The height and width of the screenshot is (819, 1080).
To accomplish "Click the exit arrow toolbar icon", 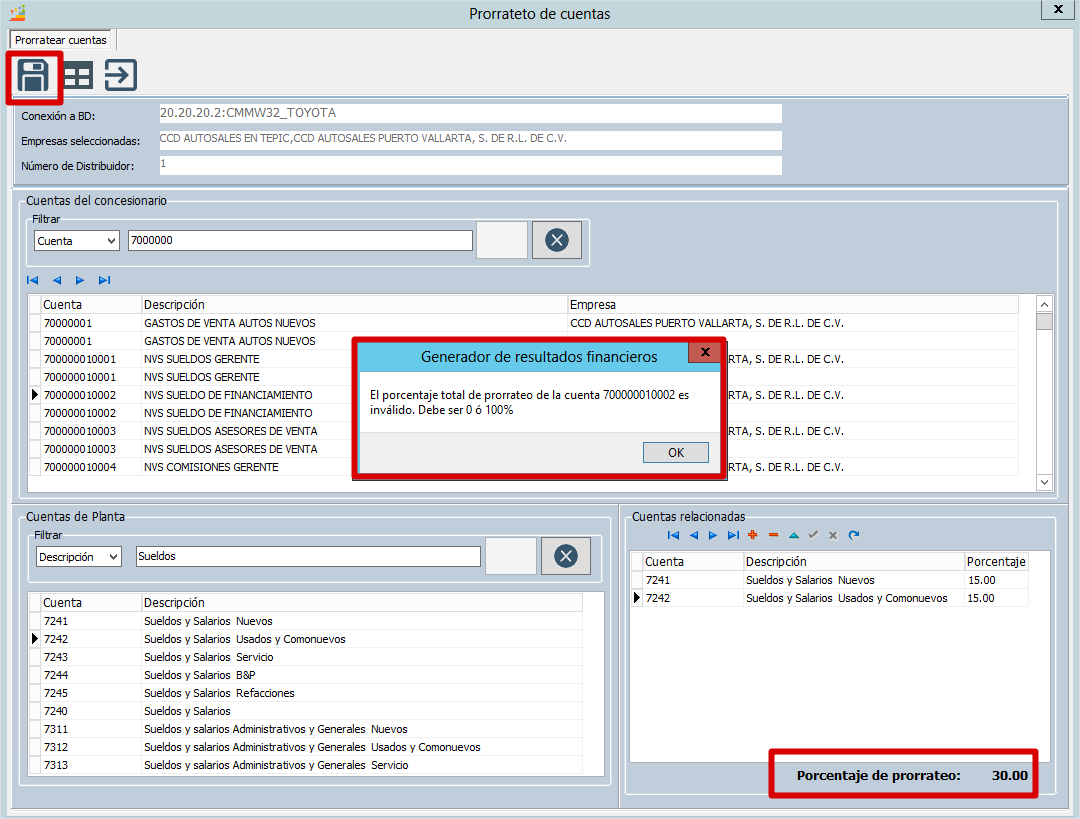I will pos(121,76).
